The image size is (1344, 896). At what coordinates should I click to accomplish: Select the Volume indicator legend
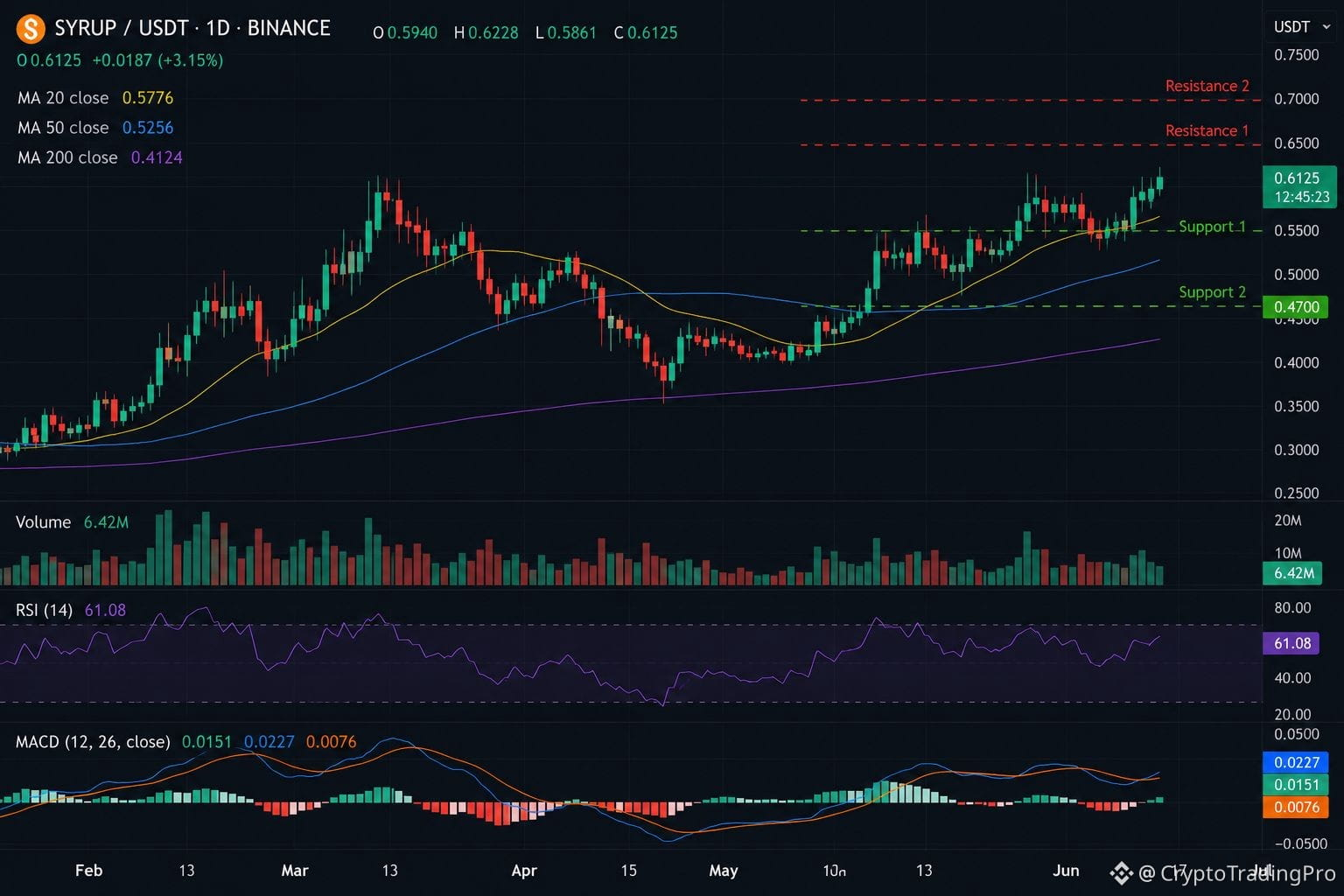point(72,522)
